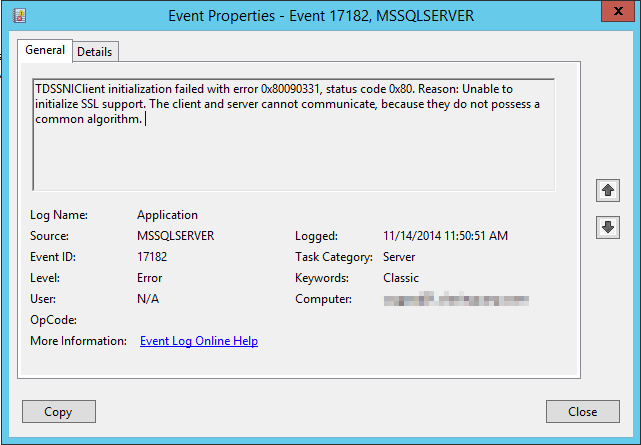Click the User value 'N/A'
This screenshot has width=641, height=445.
tap(148, 299)
